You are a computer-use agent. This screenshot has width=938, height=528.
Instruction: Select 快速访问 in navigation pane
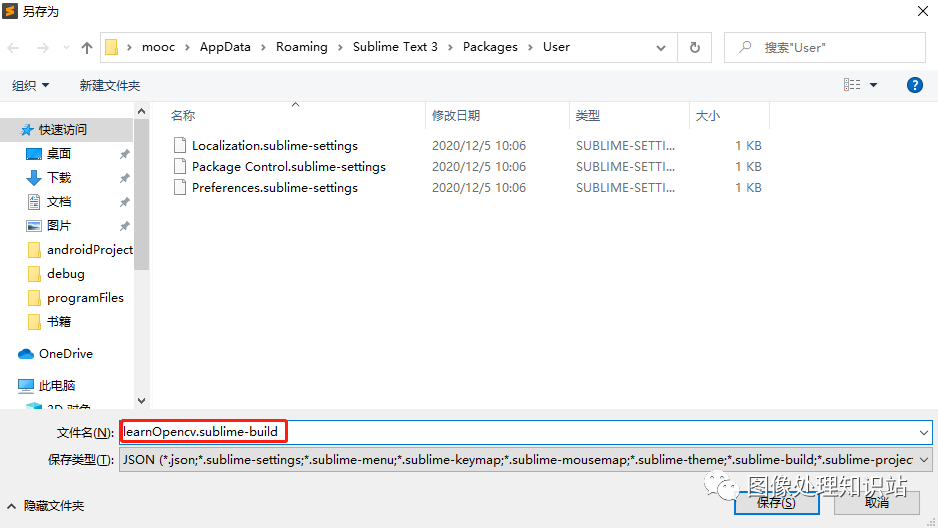(x=62, y=129)
